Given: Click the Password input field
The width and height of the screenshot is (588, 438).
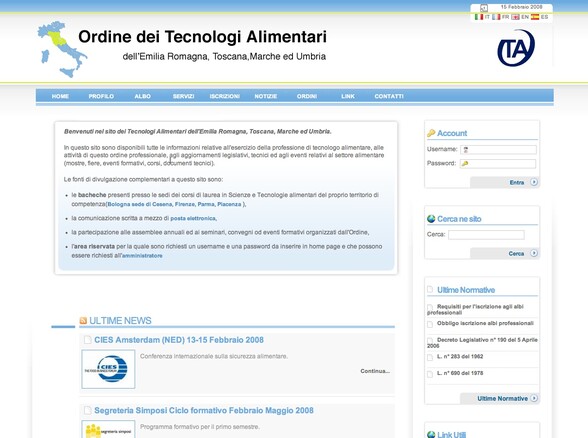Looking at the screenshot, I should (498, 164).
